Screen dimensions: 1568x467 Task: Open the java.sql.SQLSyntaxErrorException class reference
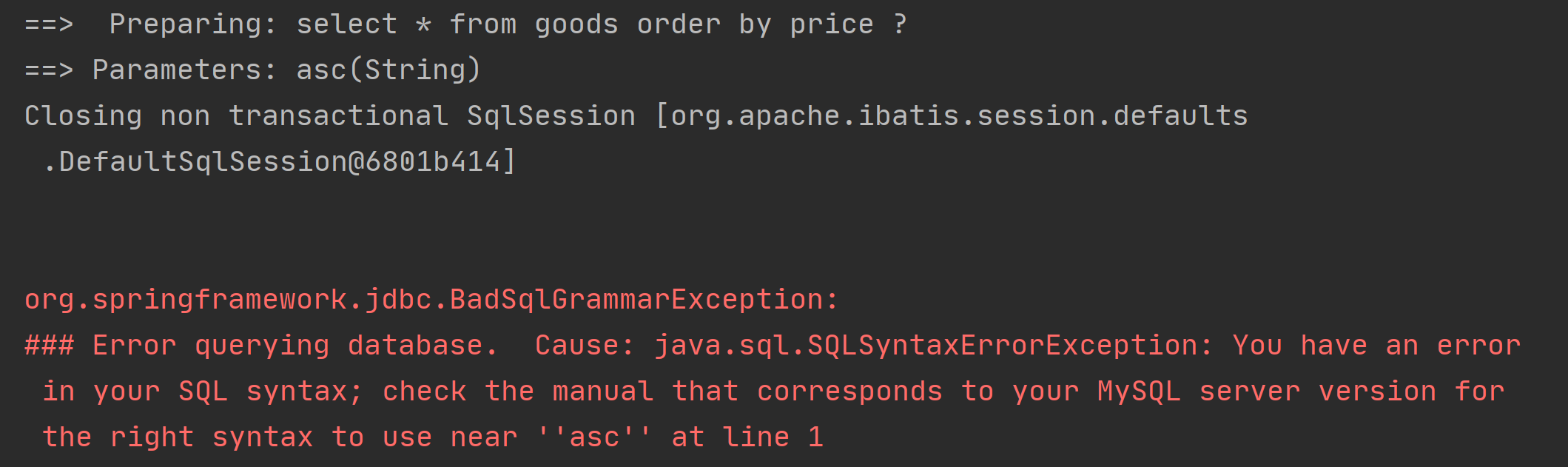click(x=934, y=346)
